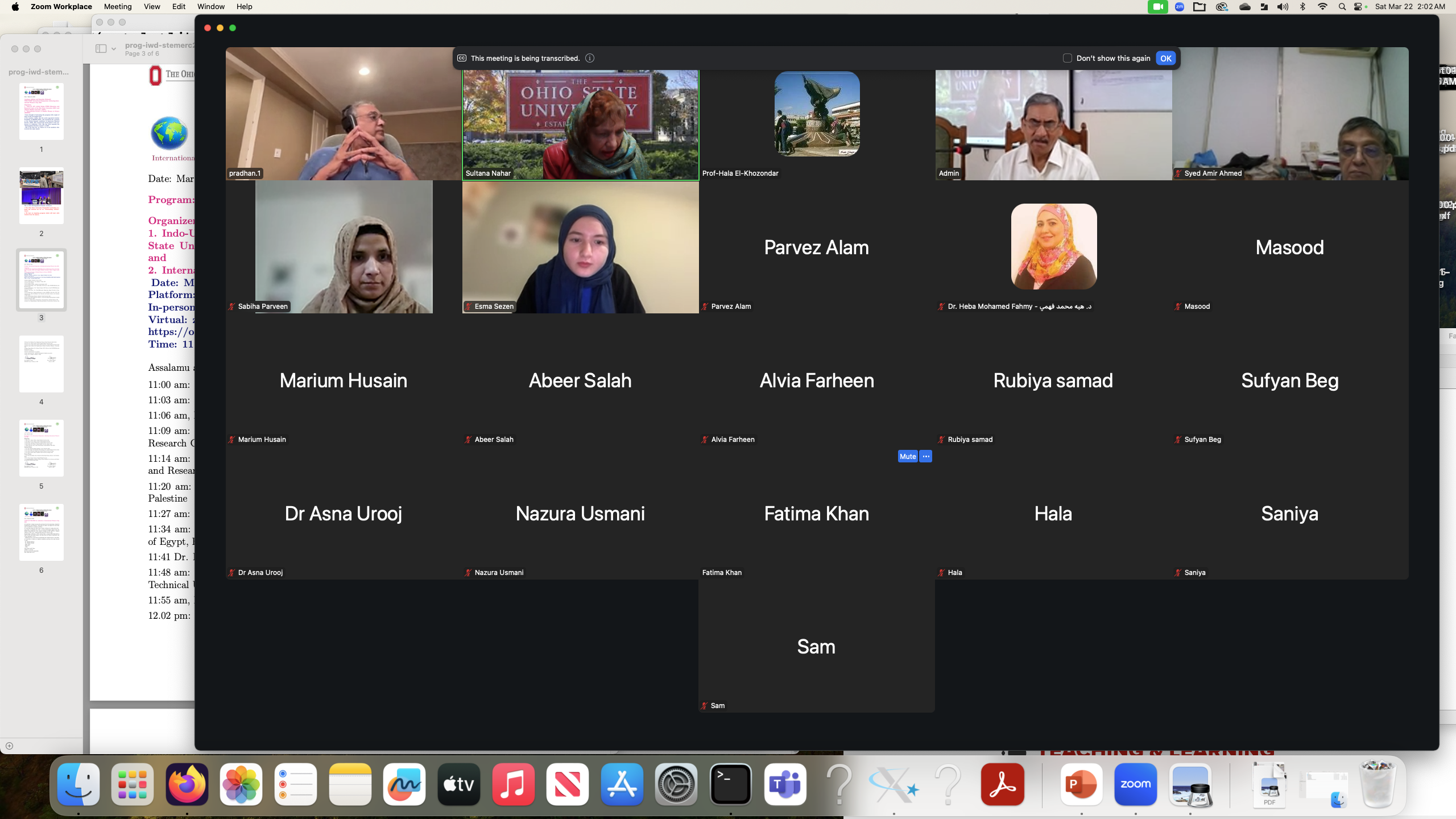Open Zoom icon in the Dock
Viewport: 1456px width, 819px height.
pos(1135,785)
